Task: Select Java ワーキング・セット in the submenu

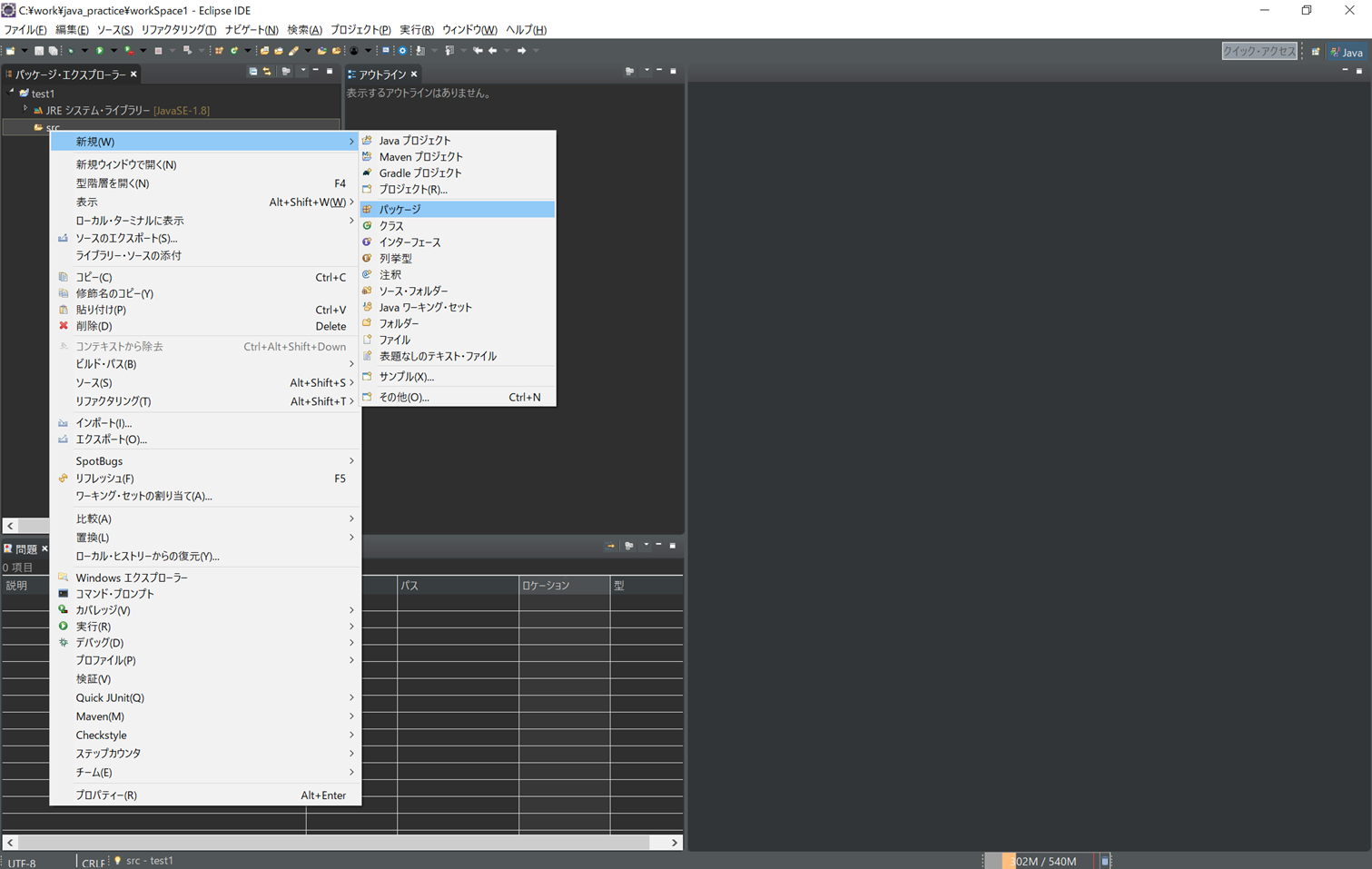Action: [x=458, y=308]
